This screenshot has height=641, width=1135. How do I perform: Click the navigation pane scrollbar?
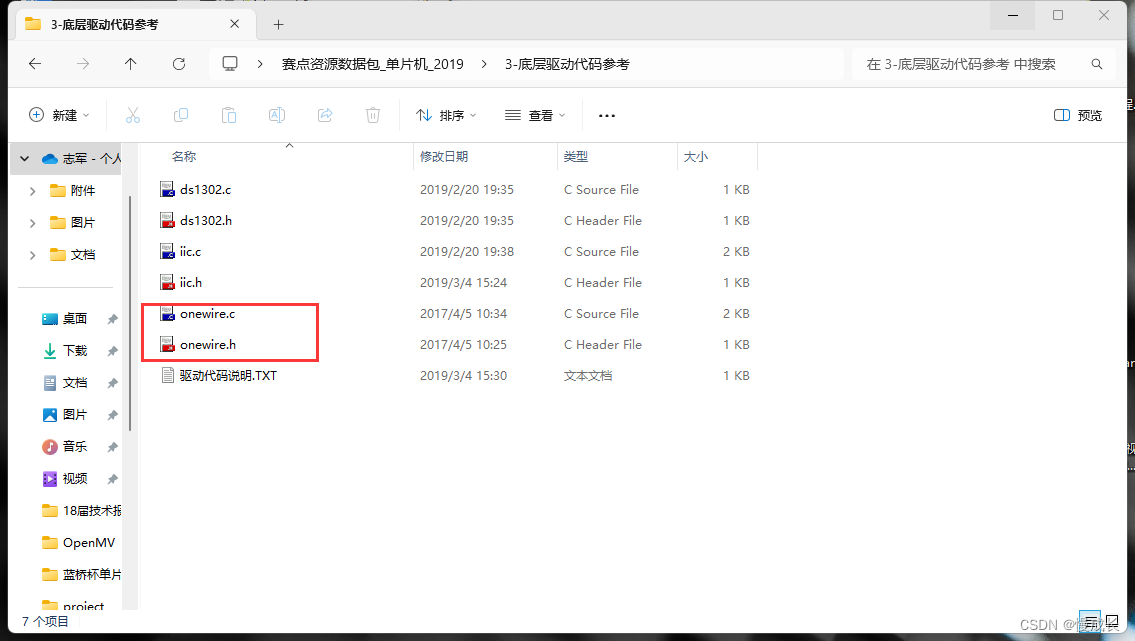click(130, 313)
